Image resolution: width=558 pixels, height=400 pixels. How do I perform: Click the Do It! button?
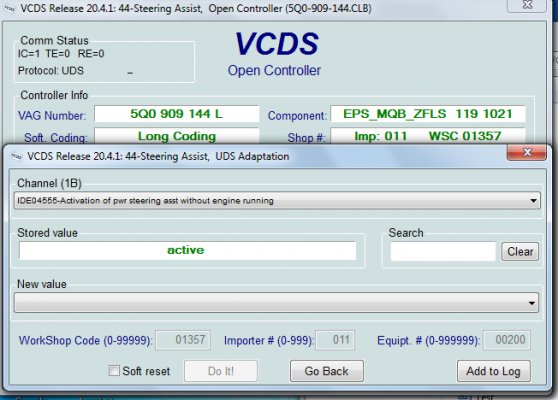point(221,371)
